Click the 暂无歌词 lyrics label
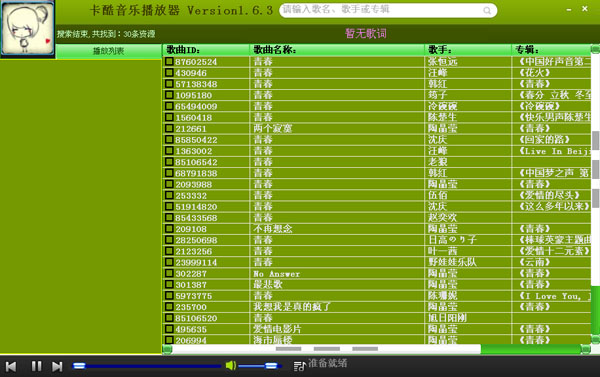 [366, 34]
